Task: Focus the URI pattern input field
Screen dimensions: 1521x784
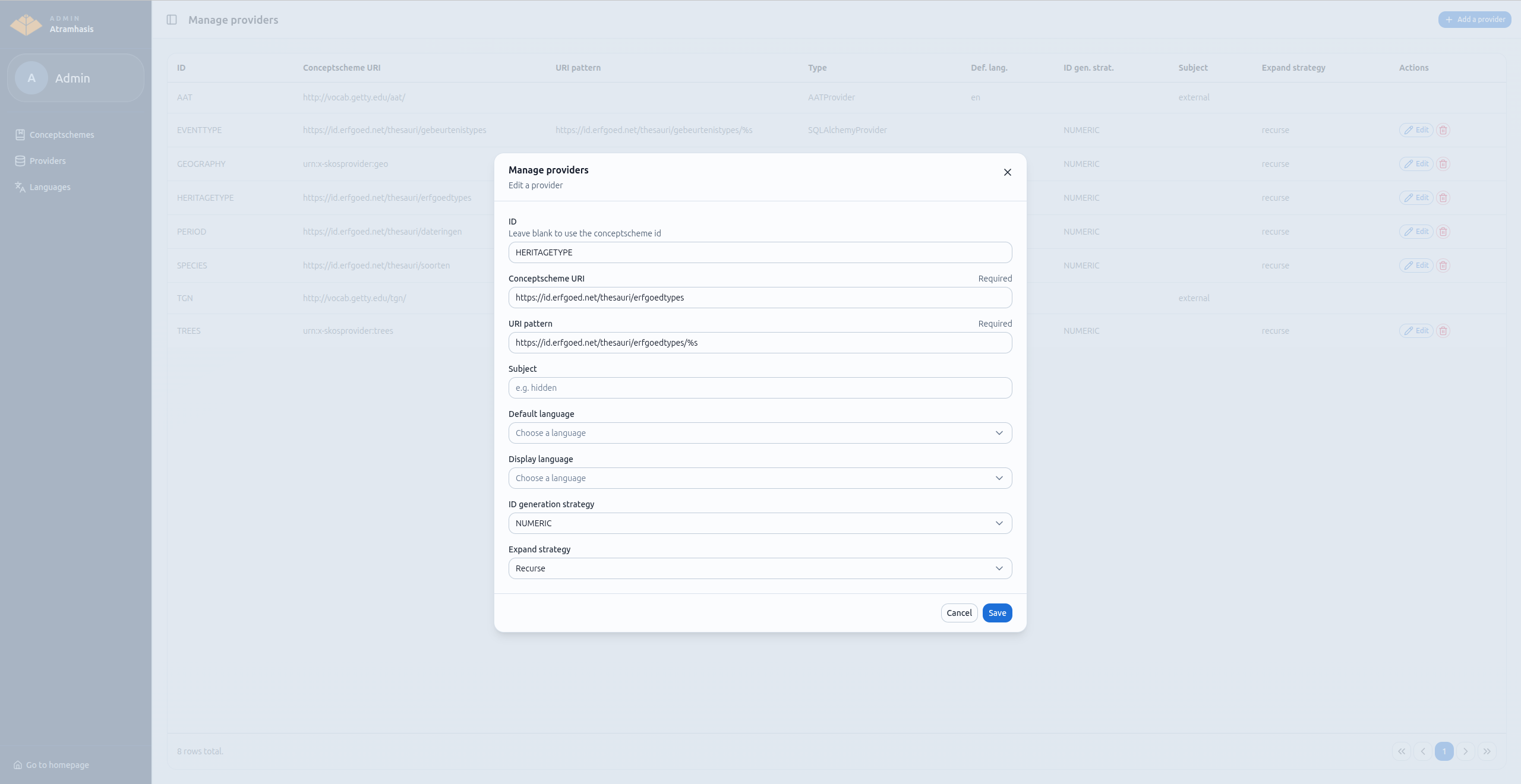Action: [760, 343]
